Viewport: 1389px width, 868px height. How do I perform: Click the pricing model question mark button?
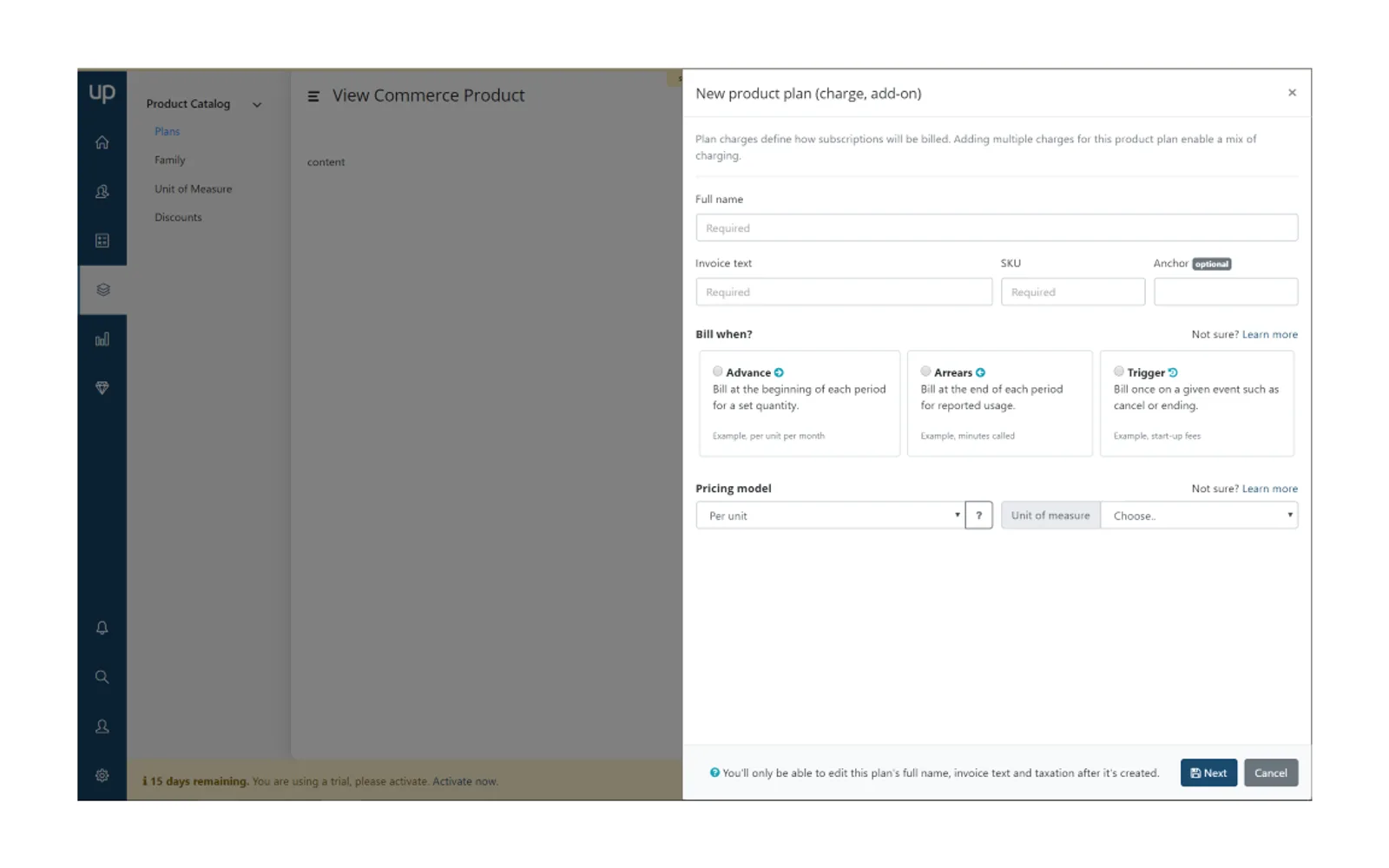(x=978, y=516)
